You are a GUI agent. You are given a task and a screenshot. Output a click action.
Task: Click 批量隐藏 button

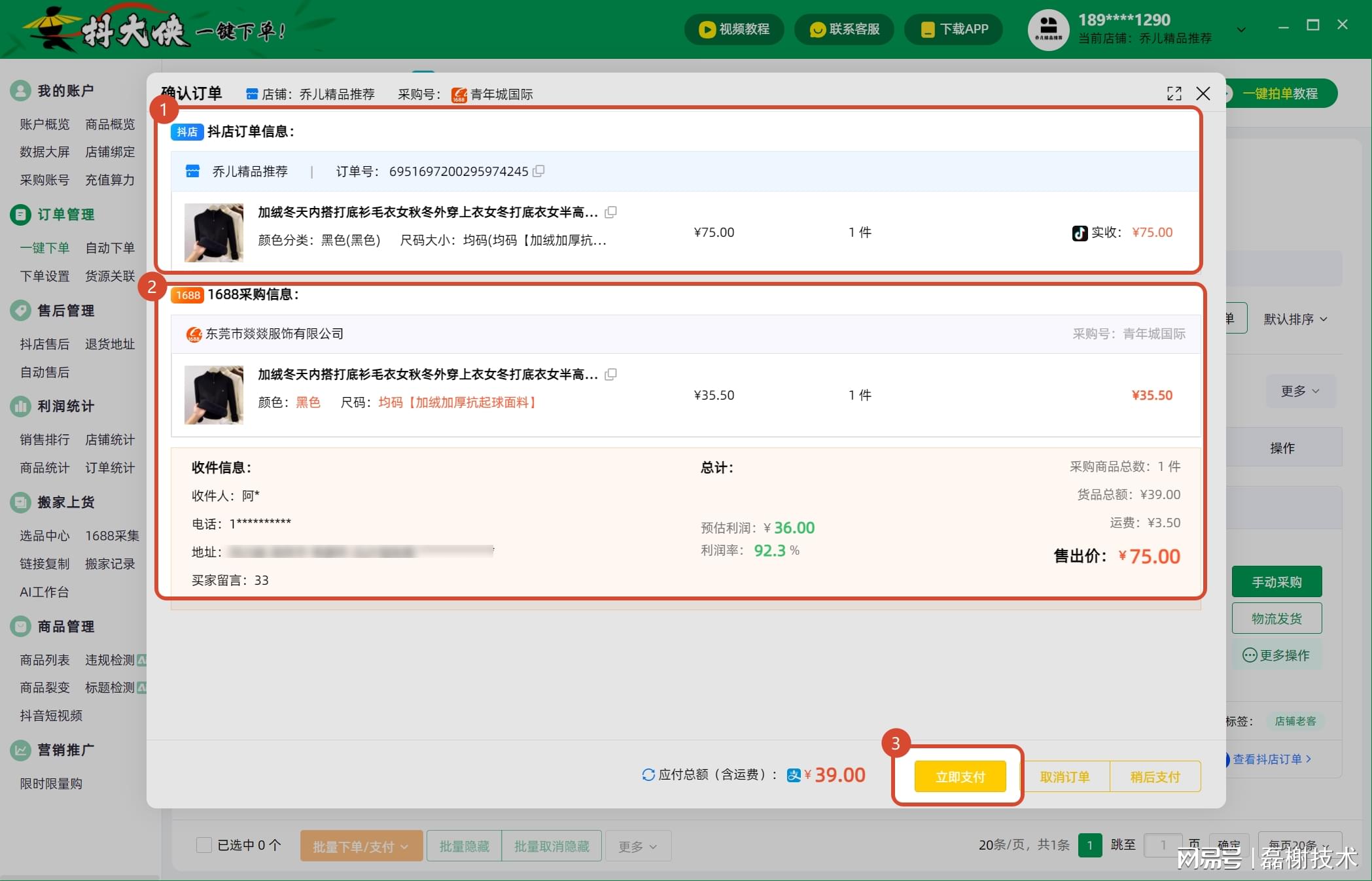tap(464, 846)
